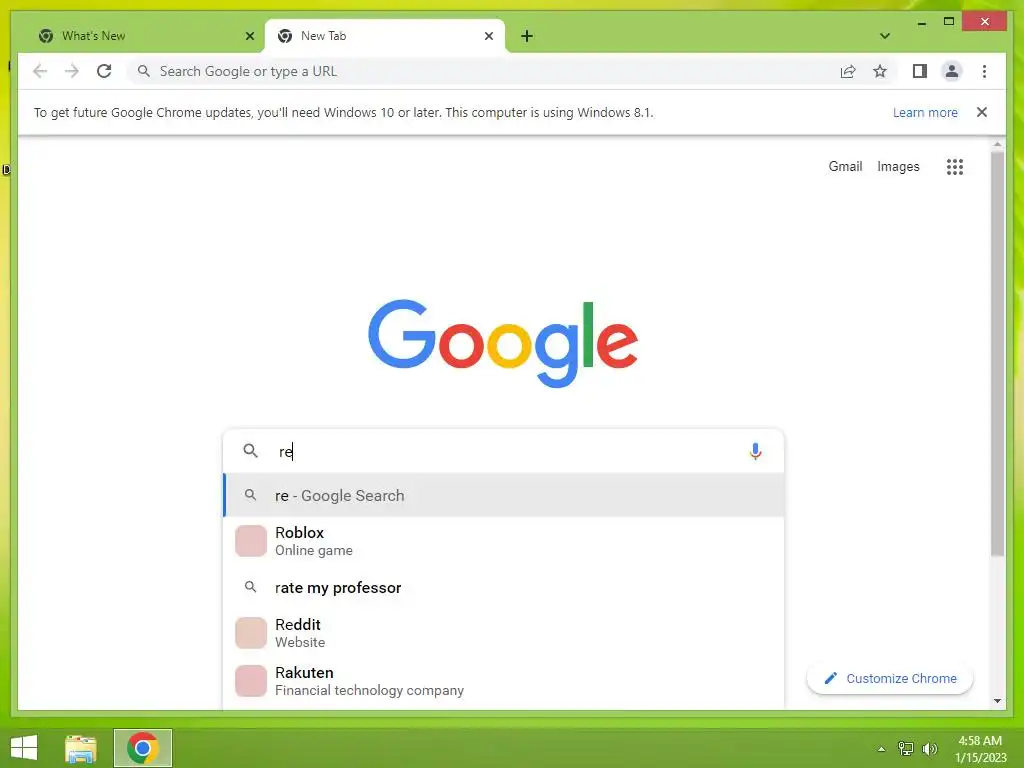Click Learn more about Chrome updates
Image resolution: width=1024 pixels, height=768 pixels.
coord(925,112)
